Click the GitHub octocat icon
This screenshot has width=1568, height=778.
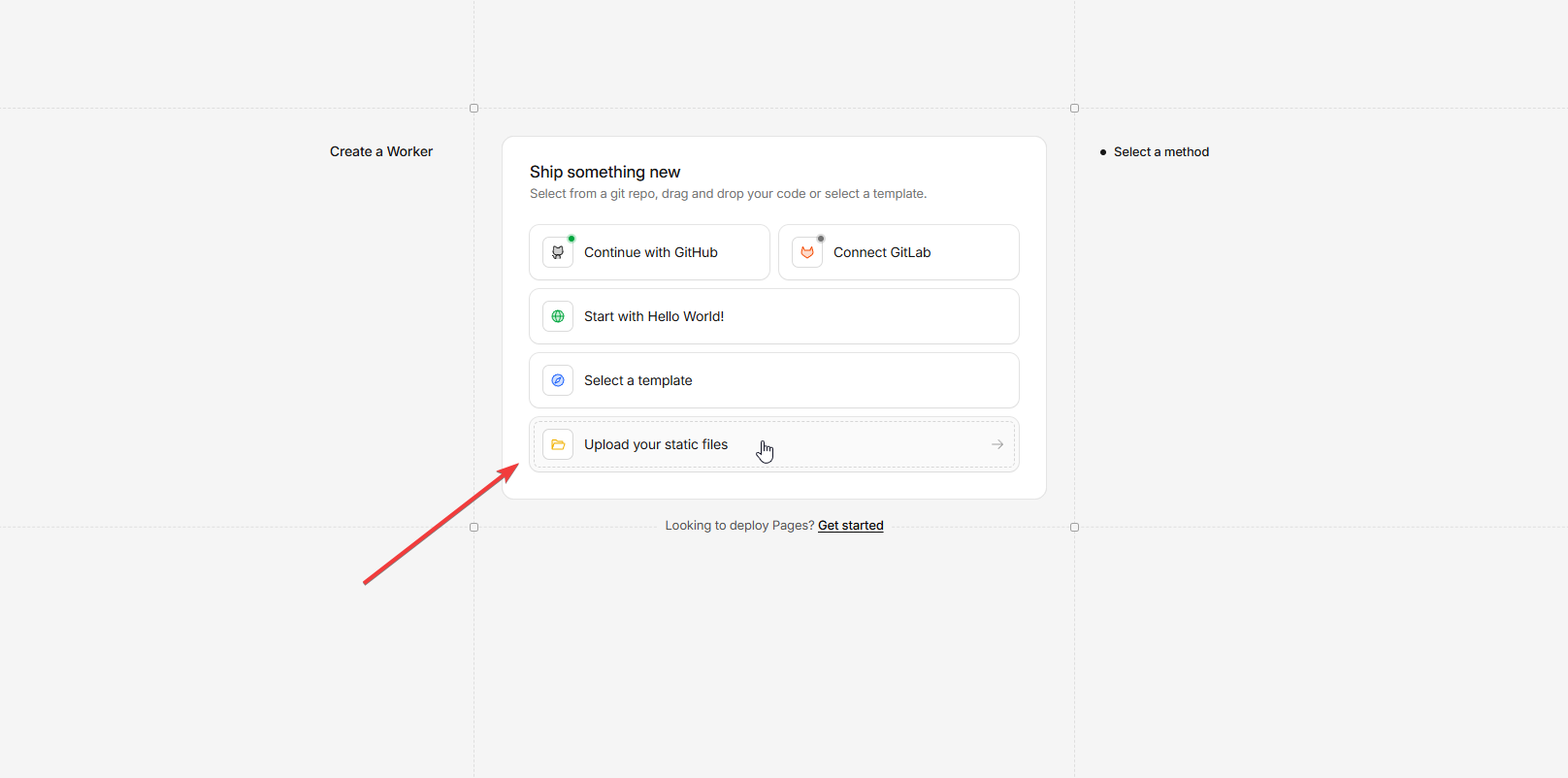point(558,252)
